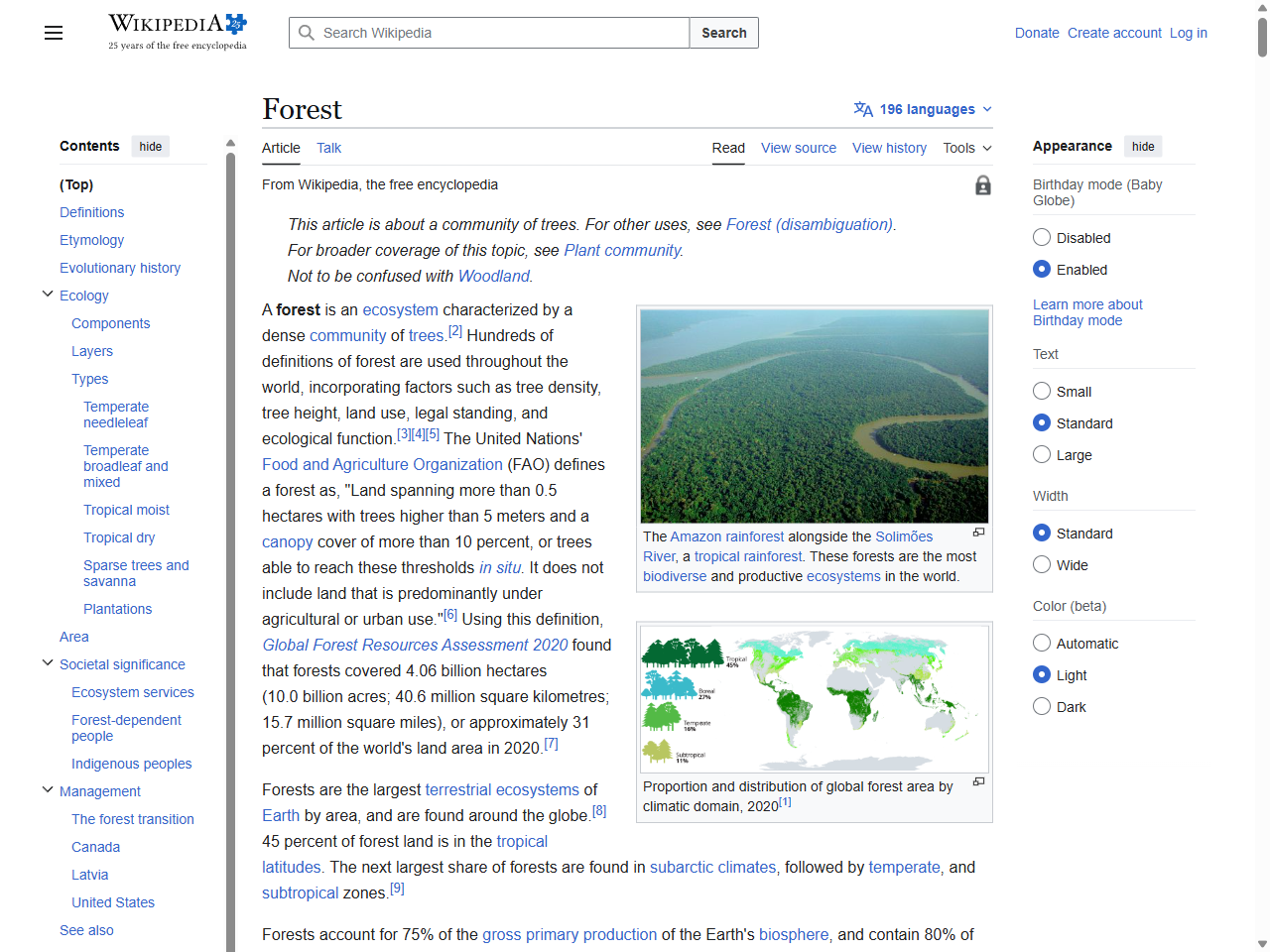
Task: Go to Layers in contents
Action: 92,351
